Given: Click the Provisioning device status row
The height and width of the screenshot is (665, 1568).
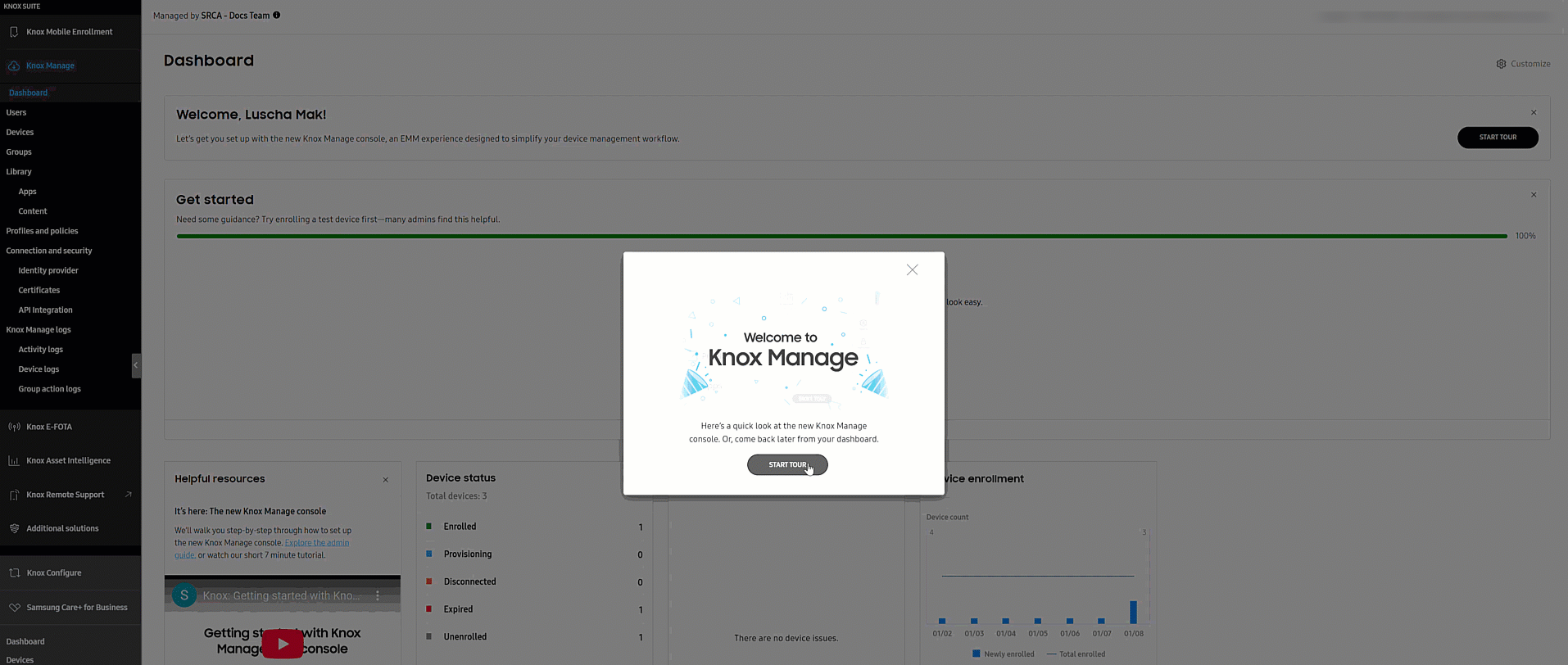Looking at the screenshot, I should [x=534, y=554].
